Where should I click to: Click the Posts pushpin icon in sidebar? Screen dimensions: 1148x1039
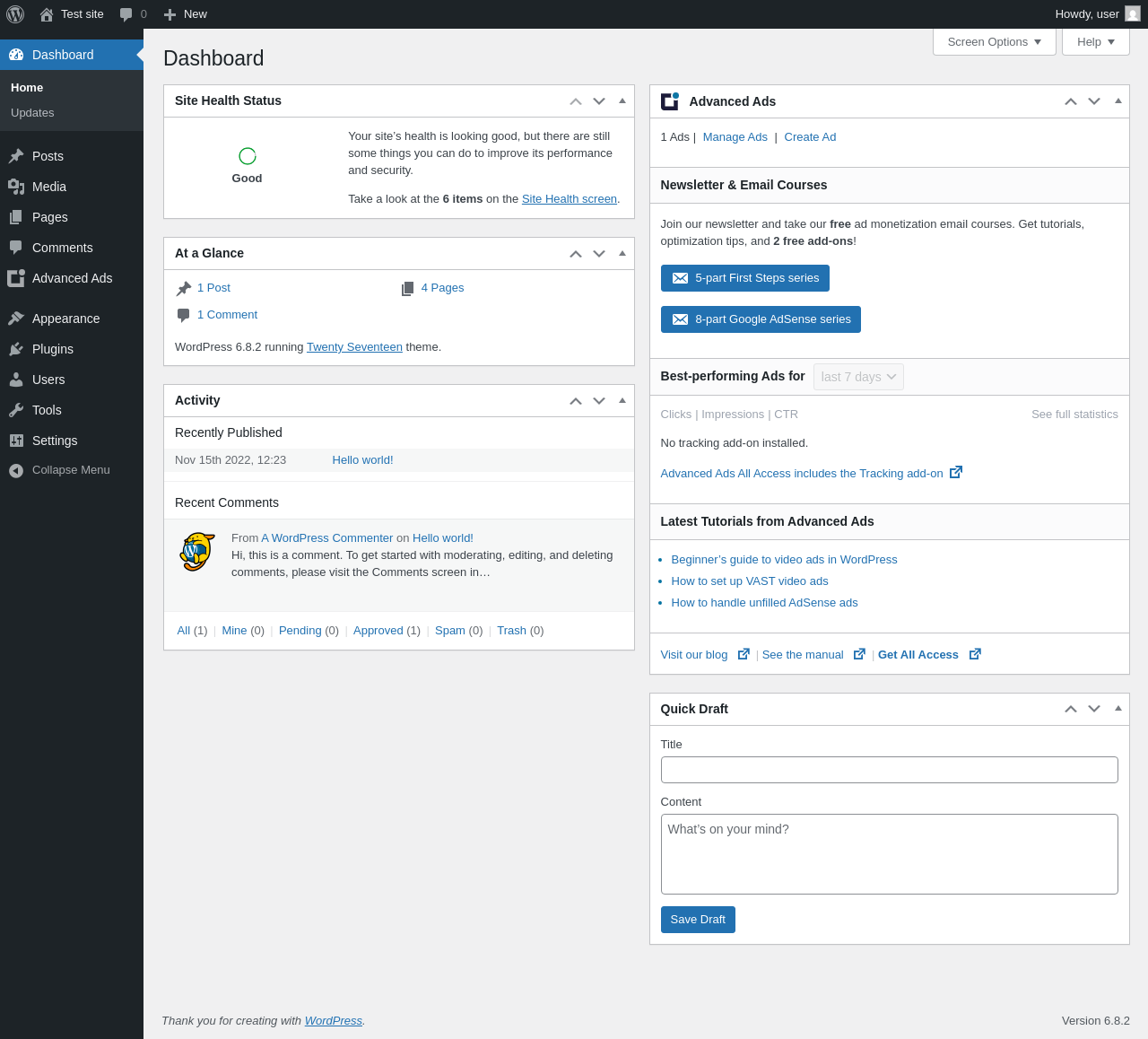pos(16,156)
